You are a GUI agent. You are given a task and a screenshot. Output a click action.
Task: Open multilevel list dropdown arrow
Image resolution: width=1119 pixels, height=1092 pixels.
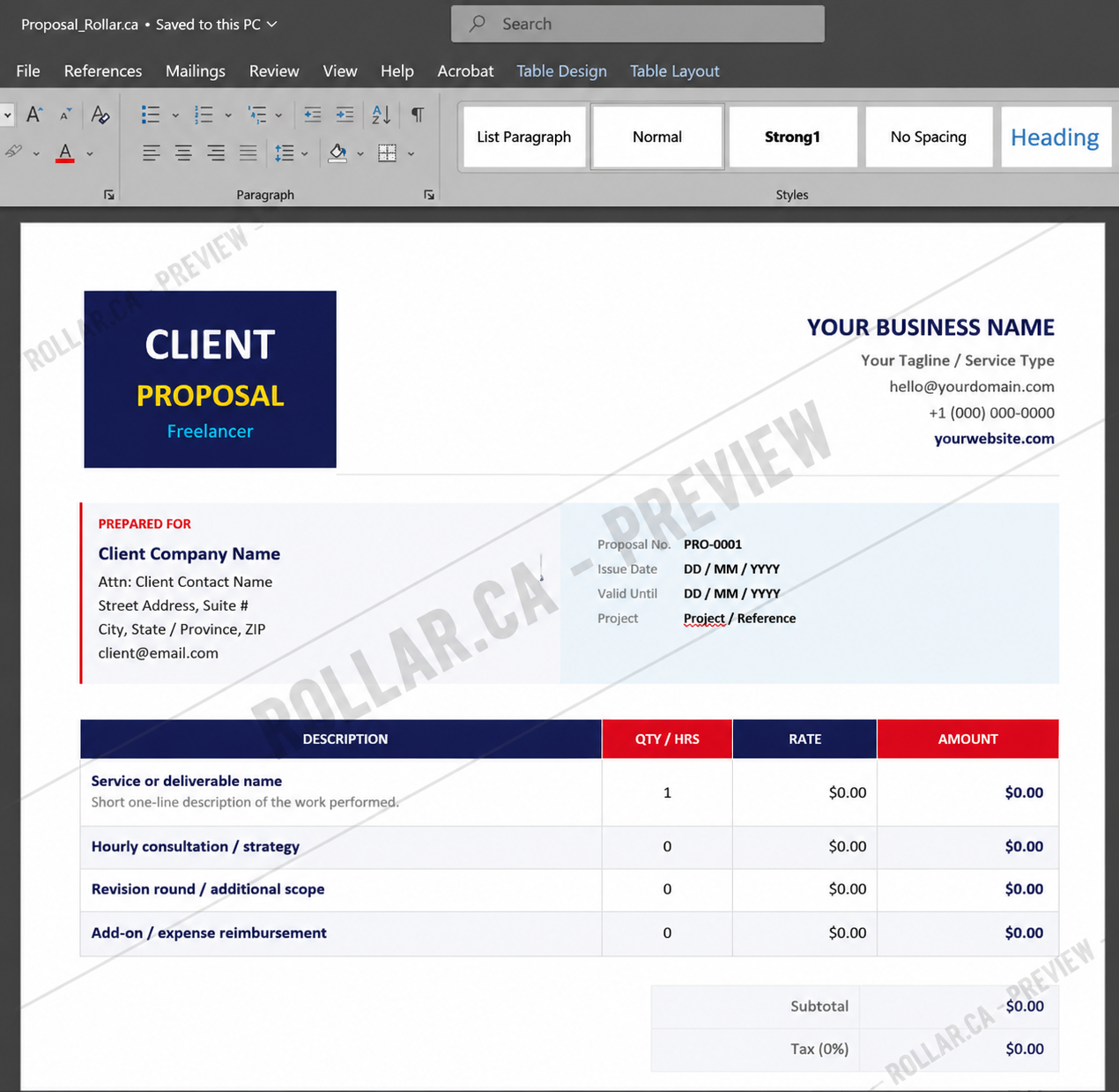278,115
